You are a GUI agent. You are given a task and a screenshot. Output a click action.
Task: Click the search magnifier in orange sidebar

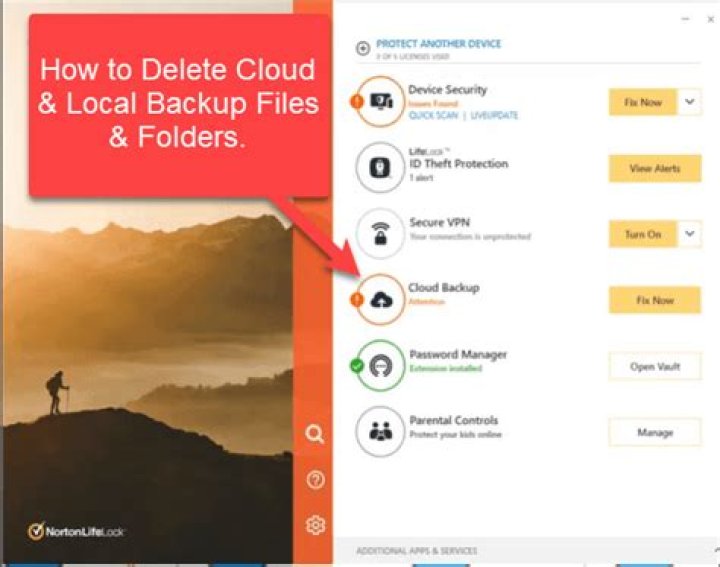tap(315, 433)
